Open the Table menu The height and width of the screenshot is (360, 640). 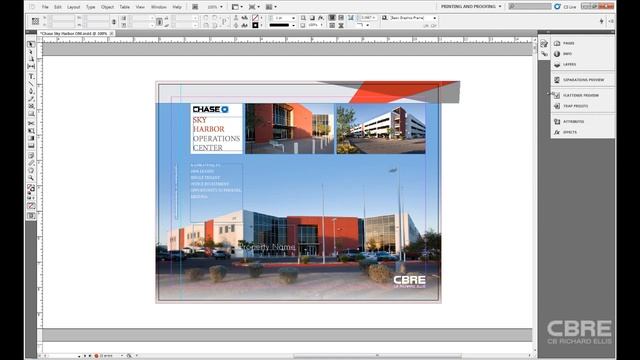(124, 7)
